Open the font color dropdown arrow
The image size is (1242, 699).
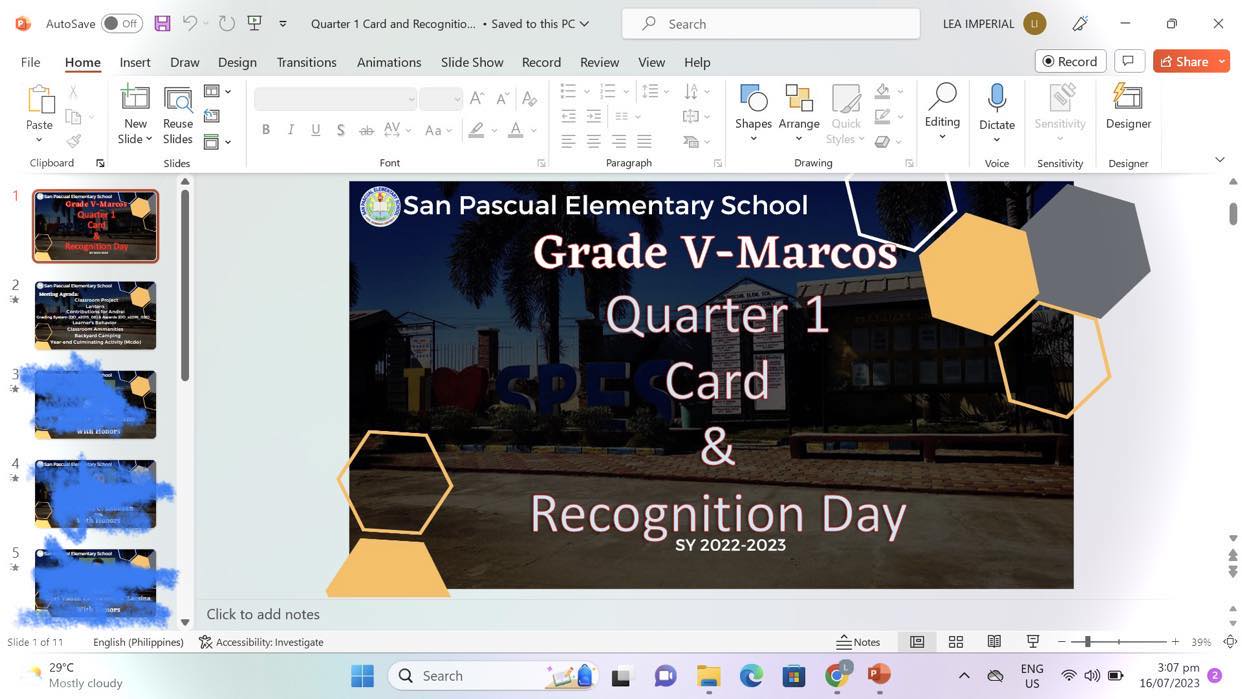click(534, 130)
